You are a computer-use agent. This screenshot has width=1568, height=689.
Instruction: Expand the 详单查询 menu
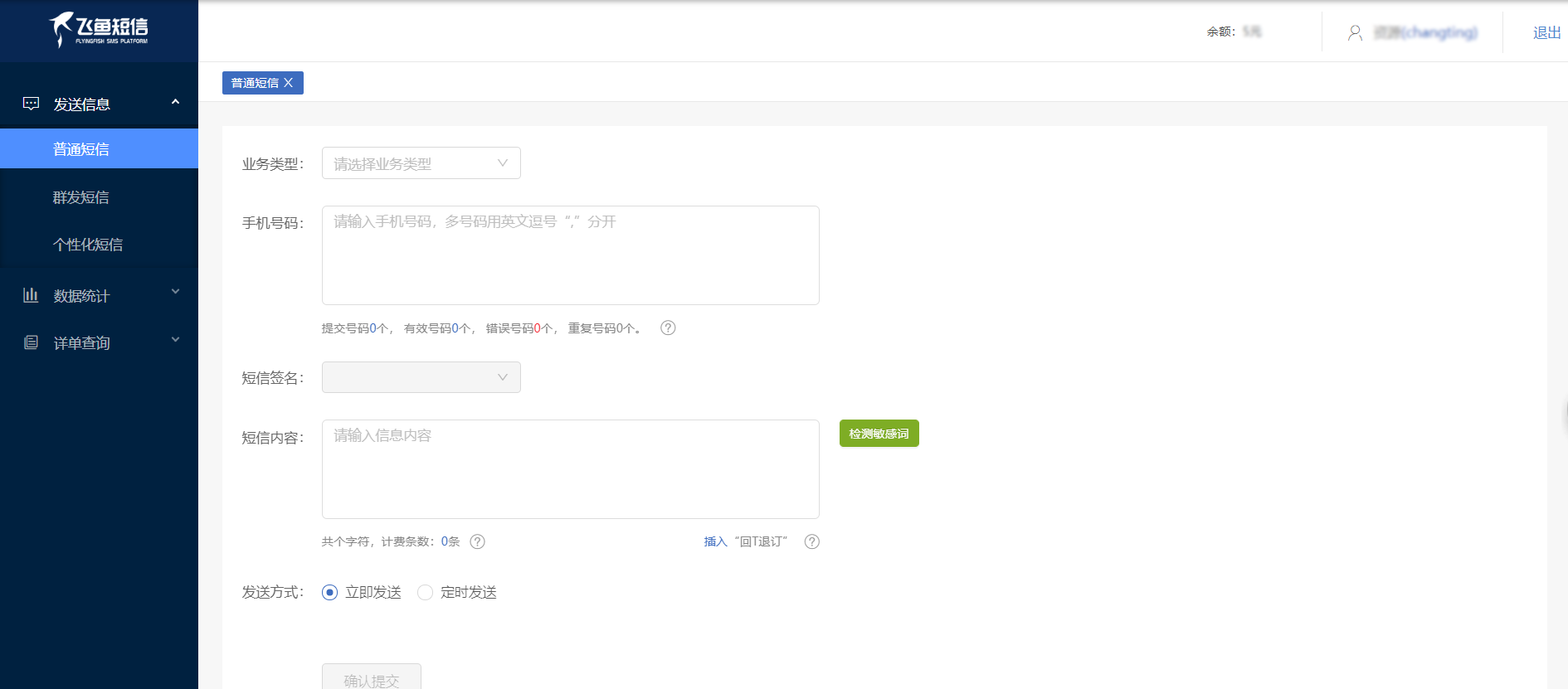tap(99, 342)
